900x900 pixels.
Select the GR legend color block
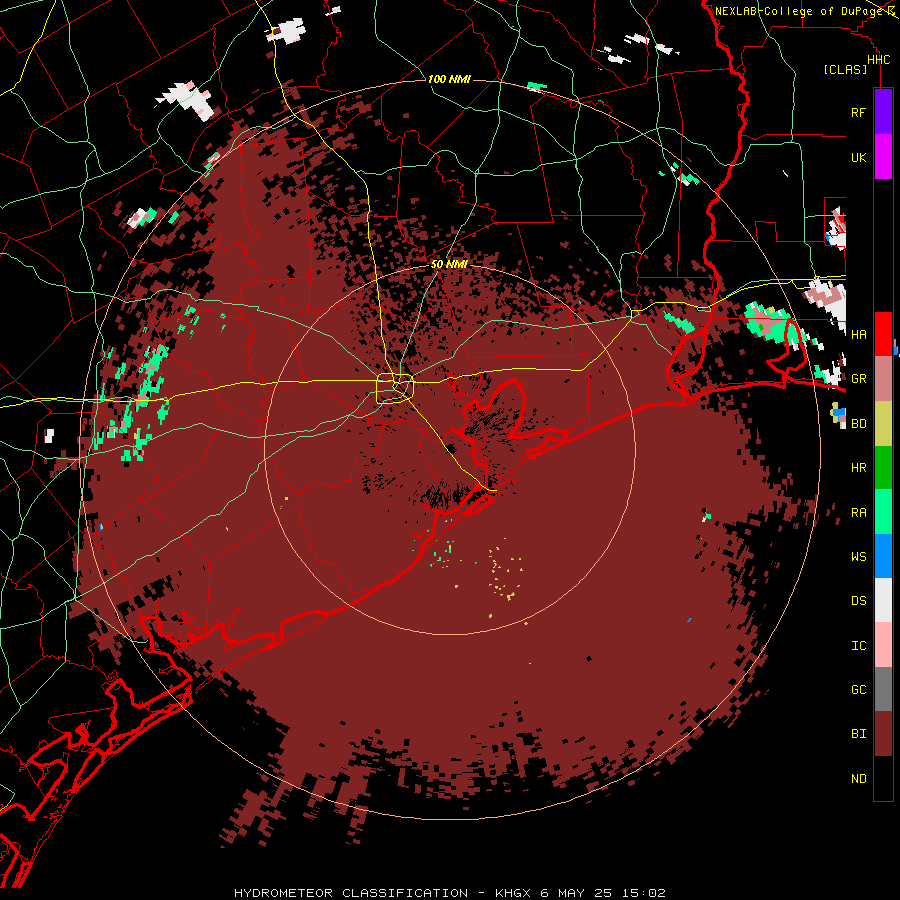(x=883, y=379)
